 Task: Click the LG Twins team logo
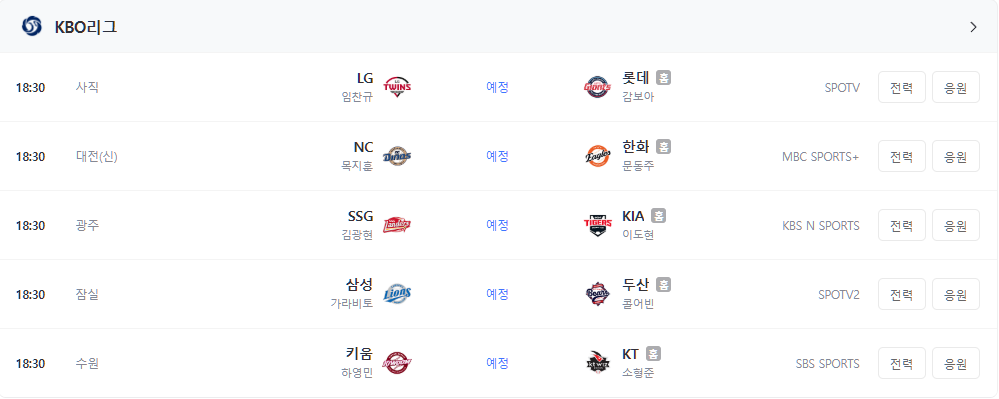point(397,87)
